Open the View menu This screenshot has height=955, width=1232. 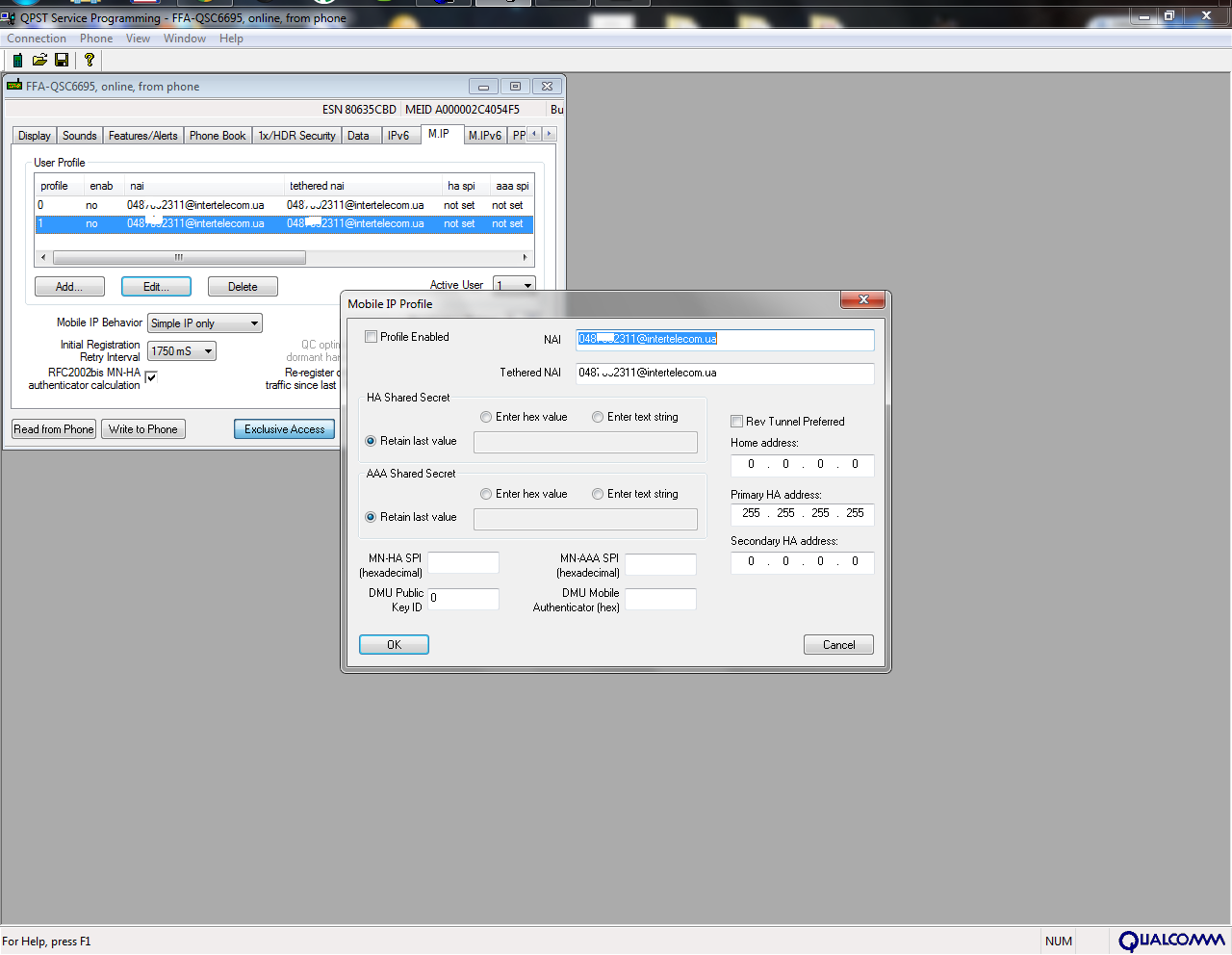(138, 39)
